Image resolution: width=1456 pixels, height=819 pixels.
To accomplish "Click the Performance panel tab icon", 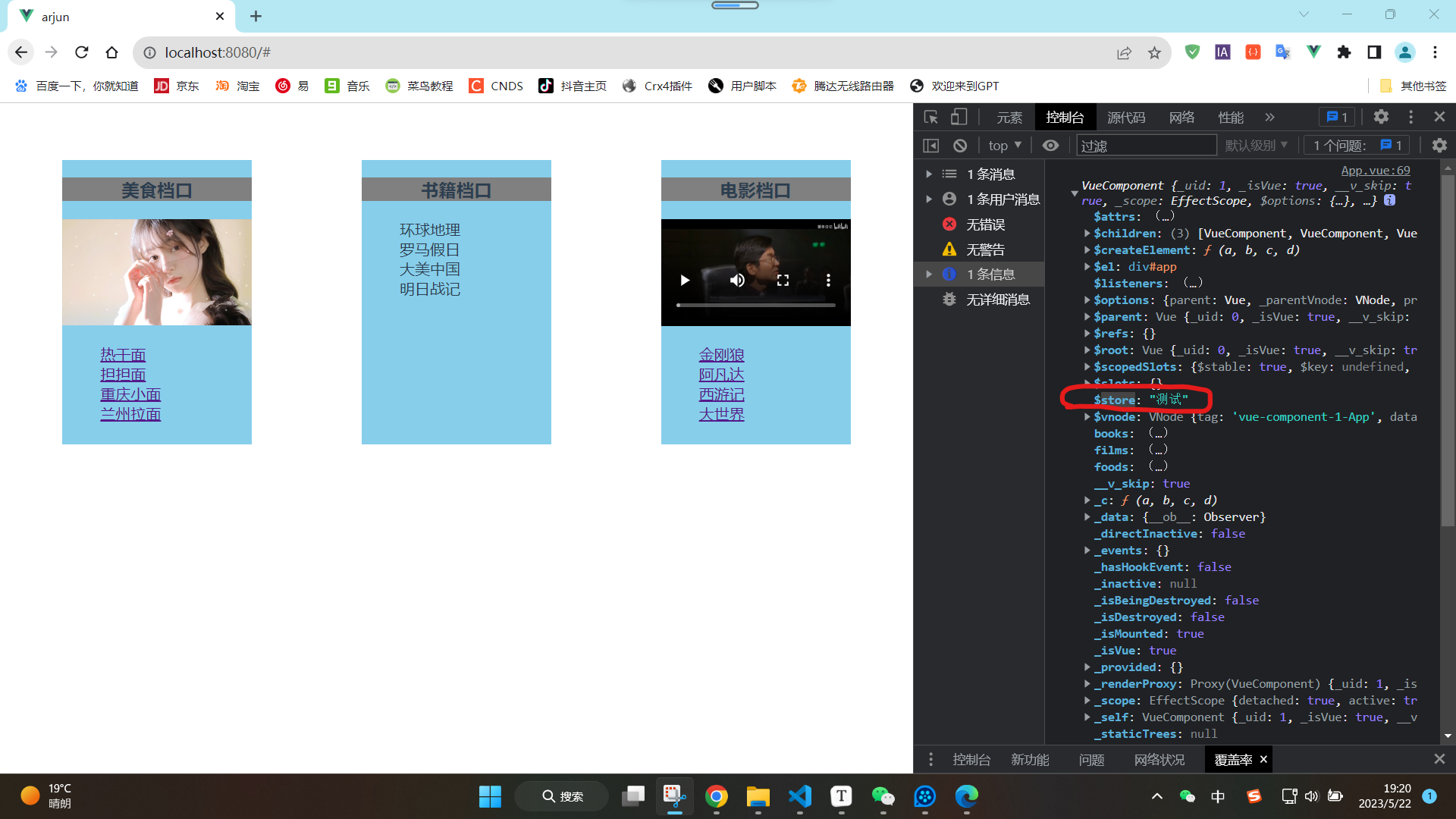I will pyautogui.click(x=1232, y=117).
